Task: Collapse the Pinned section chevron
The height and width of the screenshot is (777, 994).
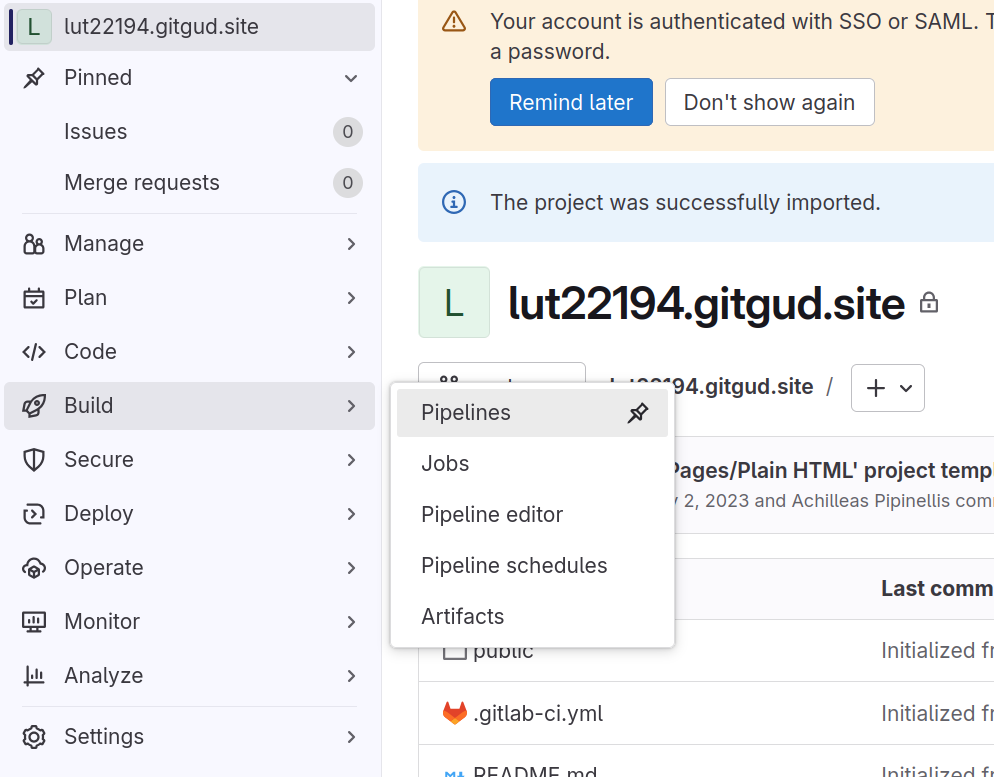Action: (351, 78)
